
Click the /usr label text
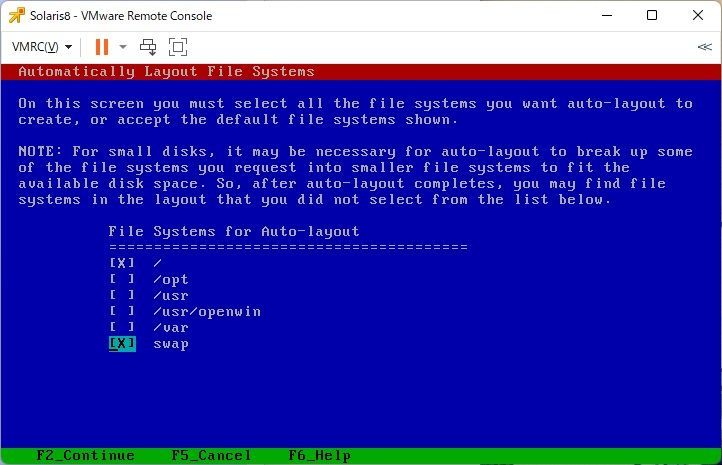[171, 296]
